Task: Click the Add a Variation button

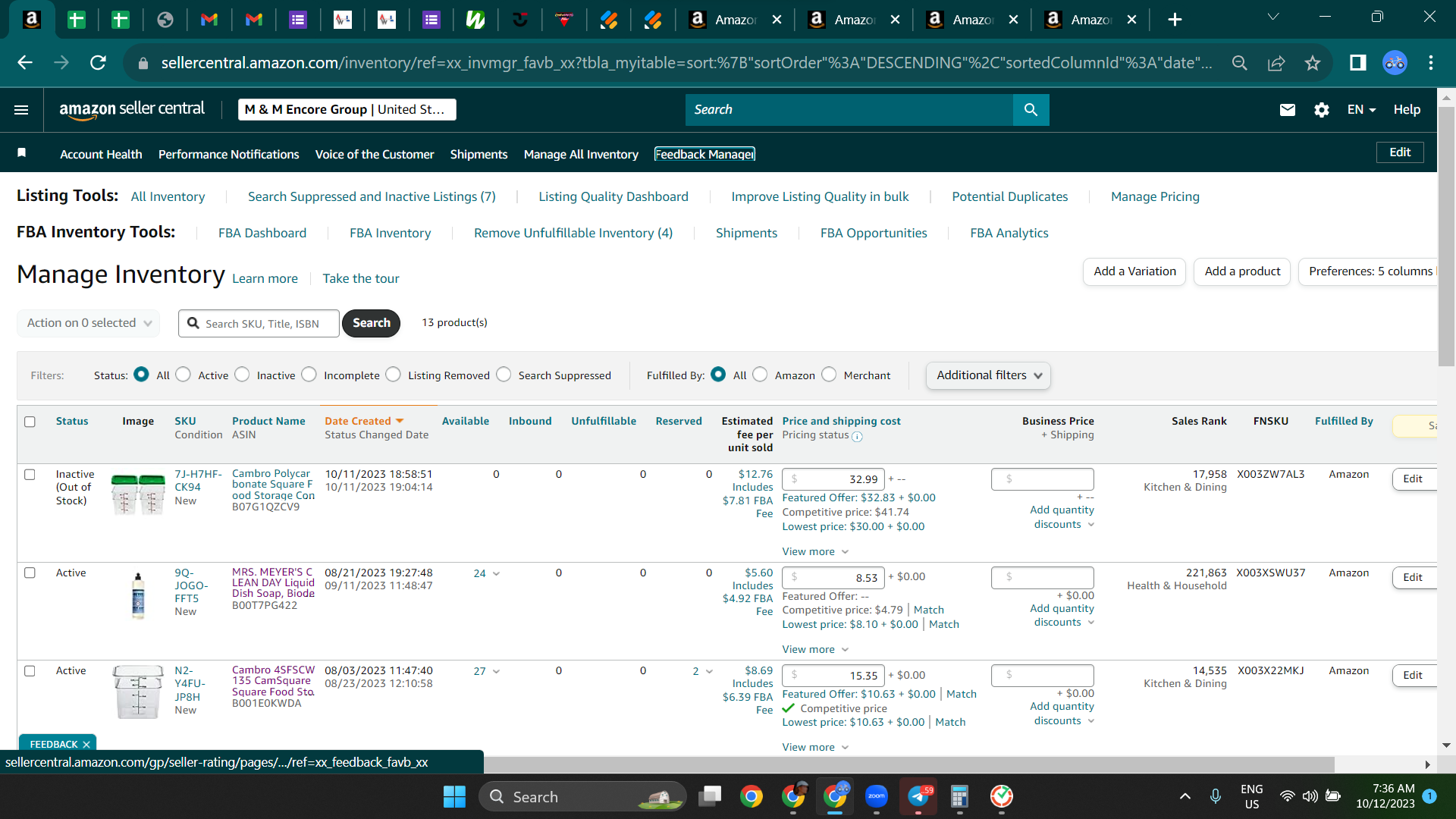Action: point(1134,271)
